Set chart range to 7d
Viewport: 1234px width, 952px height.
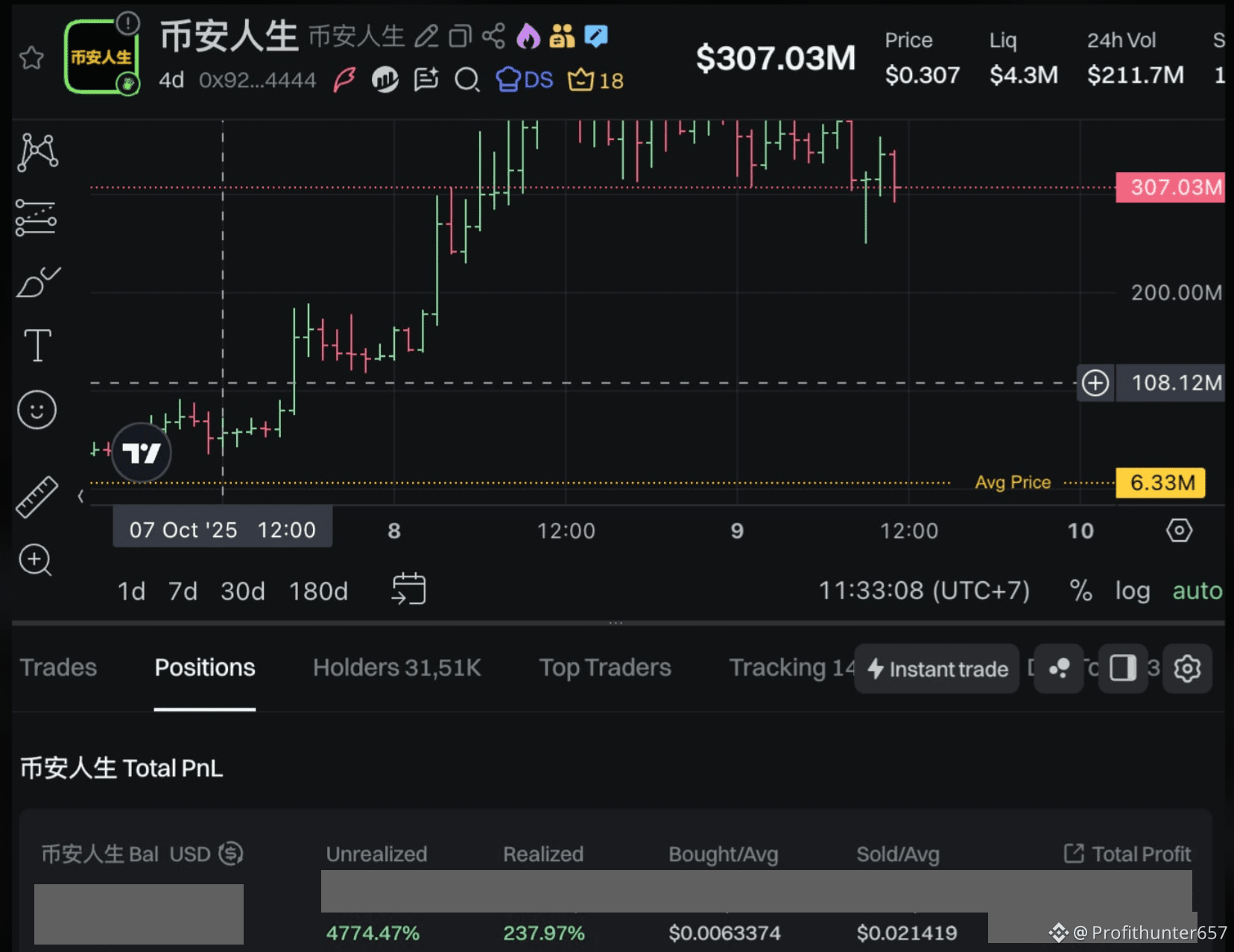183,591
